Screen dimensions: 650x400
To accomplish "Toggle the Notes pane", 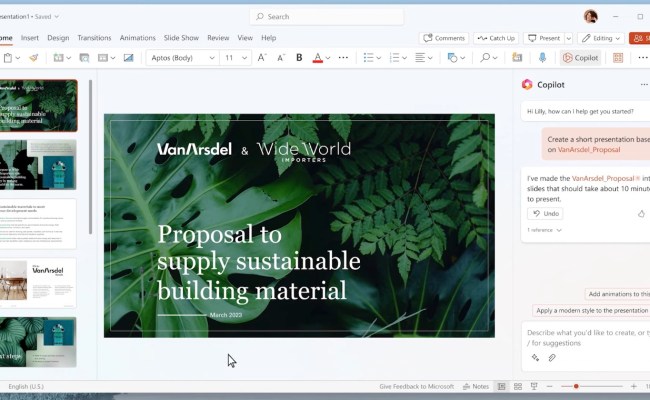I will (x=476, y=386).
